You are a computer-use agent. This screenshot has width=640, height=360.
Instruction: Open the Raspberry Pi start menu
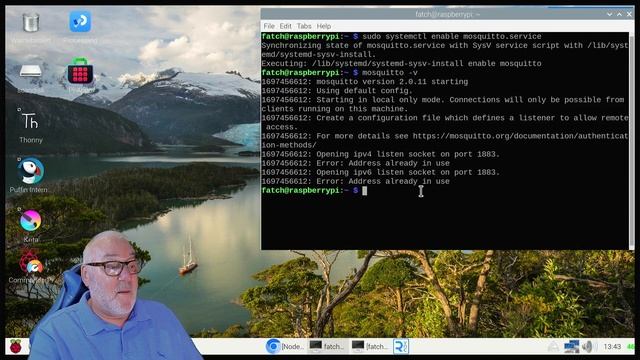coord(16,347)
